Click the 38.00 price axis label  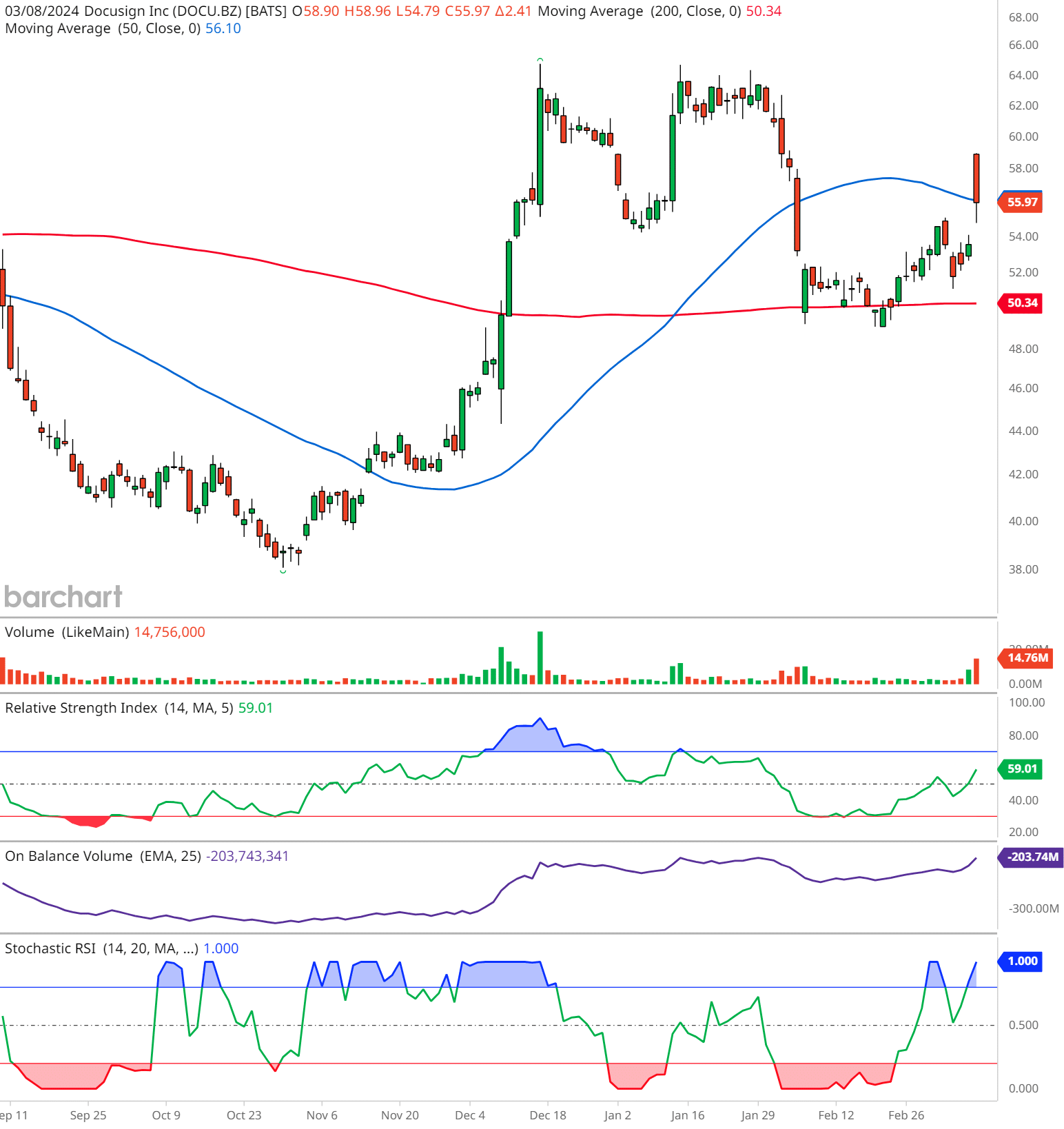pyautogui.click(x=1023, y=569)
